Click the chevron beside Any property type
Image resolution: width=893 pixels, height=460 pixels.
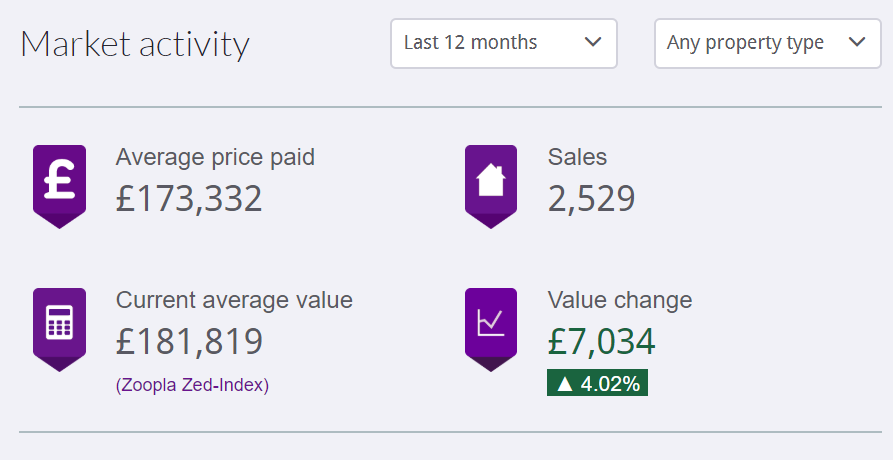click(856, 43)
